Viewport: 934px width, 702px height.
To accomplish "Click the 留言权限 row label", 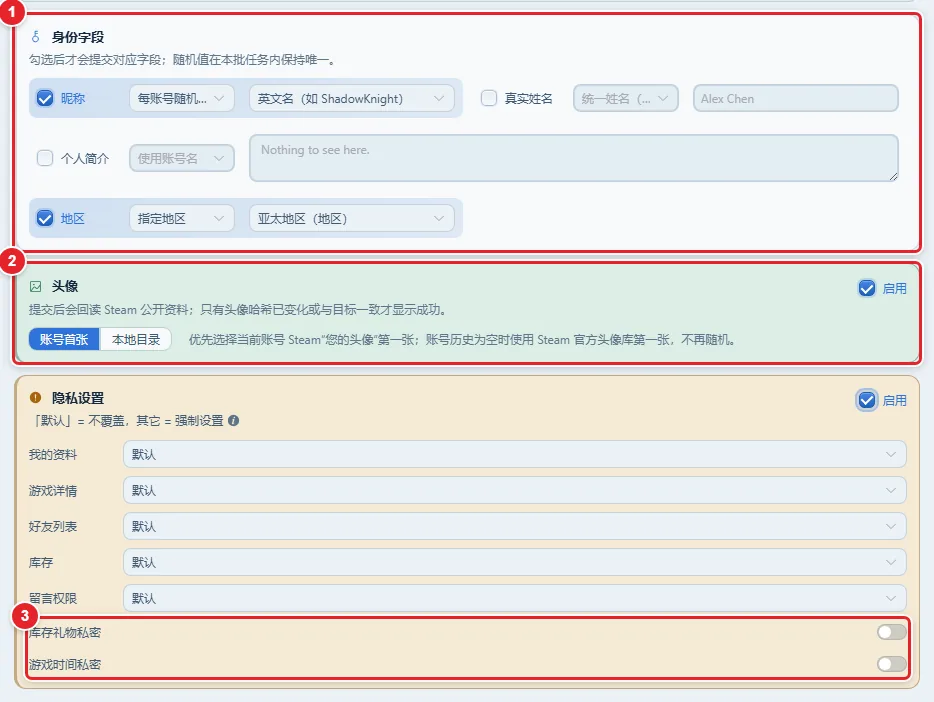I will tap(53, 598).
